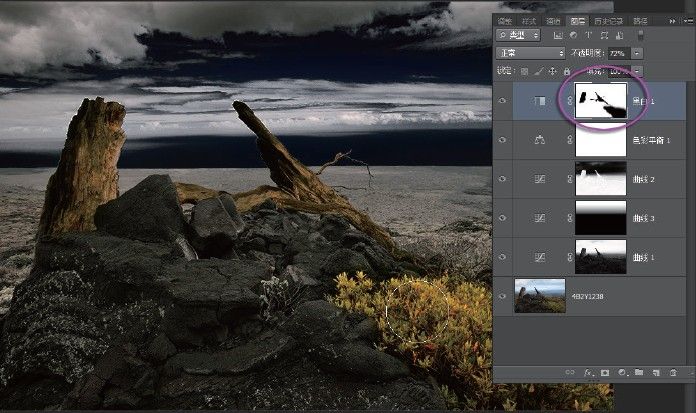This screenshot has width=696, height=413.
Task: Filter layers by type layers (T icon)
Action: (585, 35)
